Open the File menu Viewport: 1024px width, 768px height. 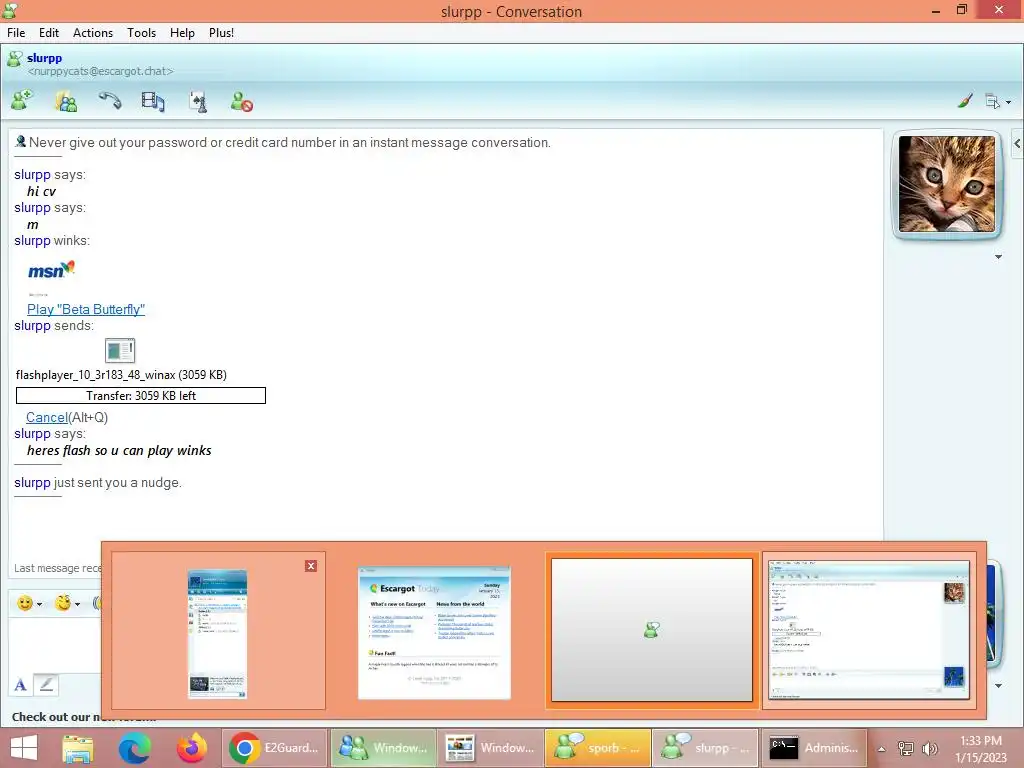tap(16, 33)
